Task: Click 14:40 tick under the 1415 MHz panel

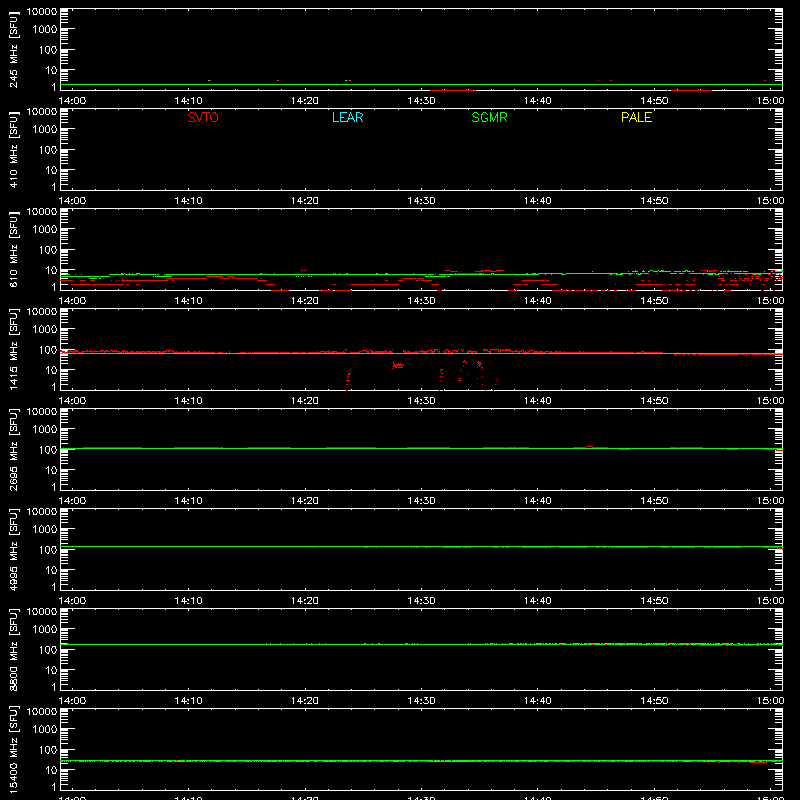Action: [537, 401]
